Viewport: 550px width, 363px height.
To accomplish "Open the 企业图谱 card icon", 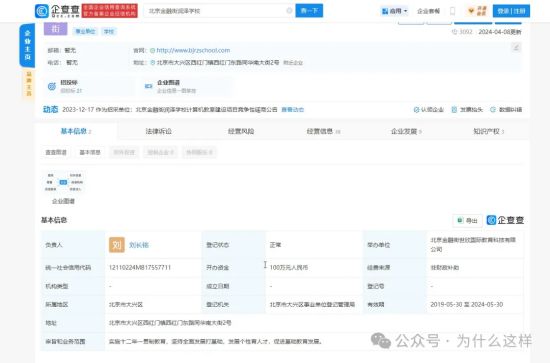I will pyautogui.click(x=149, y=86).
